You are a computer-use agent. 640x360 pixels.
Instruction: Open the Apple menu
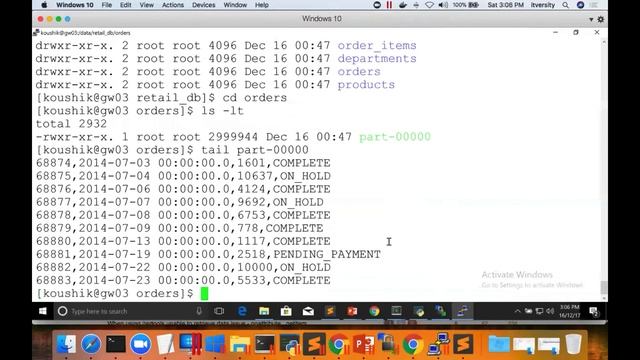click(x=44, y=5)
